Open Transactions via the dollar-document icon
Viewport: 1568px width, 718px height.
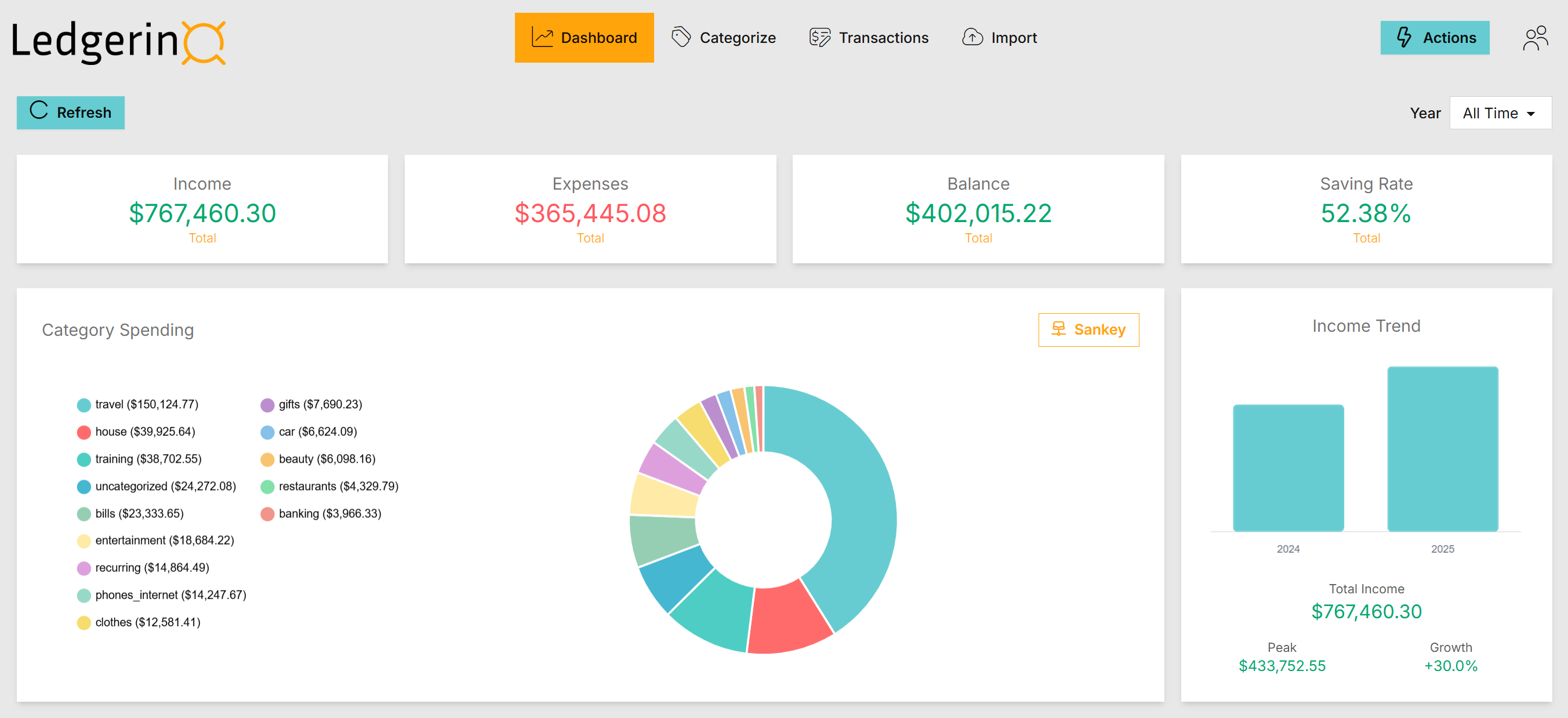tap(819, 37)
